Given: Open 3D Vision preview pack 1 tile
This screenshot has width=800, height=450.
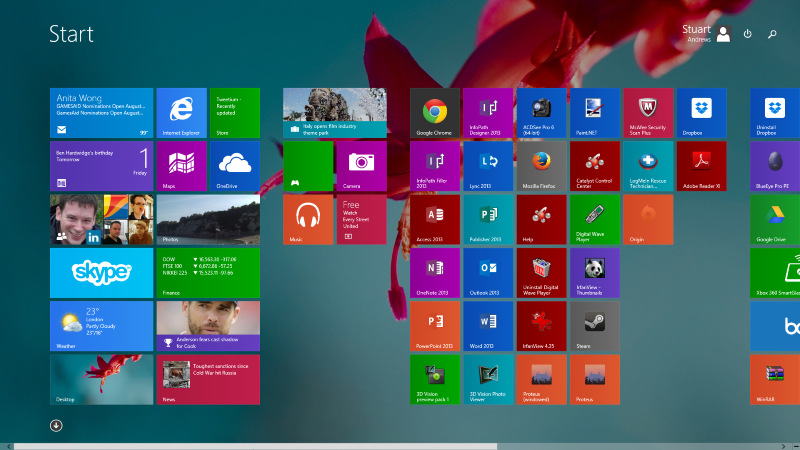Looking at the screenshot, I should coord(435,380).
